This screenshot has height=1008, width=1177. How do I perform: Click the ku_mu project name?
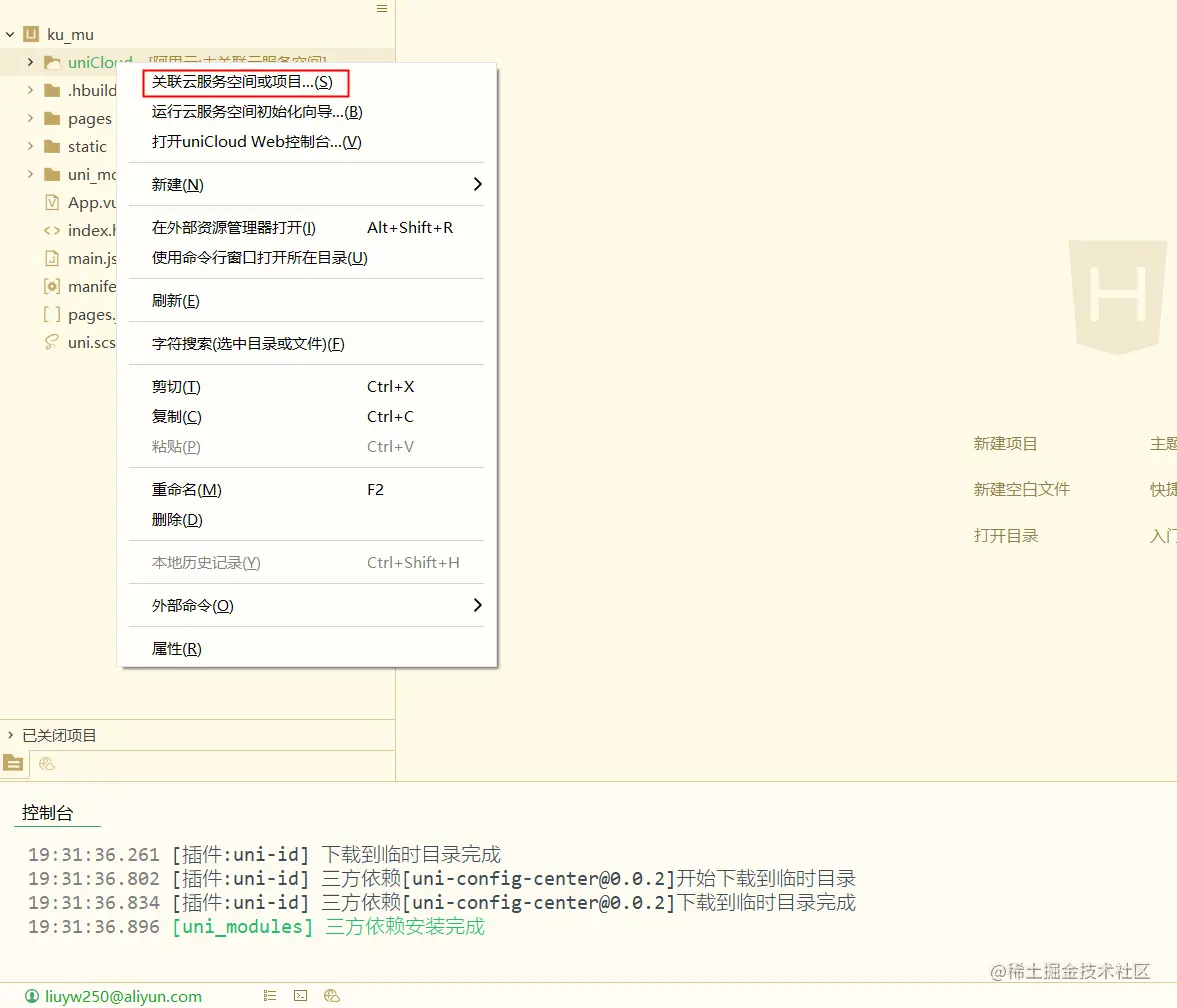(71, 35)
